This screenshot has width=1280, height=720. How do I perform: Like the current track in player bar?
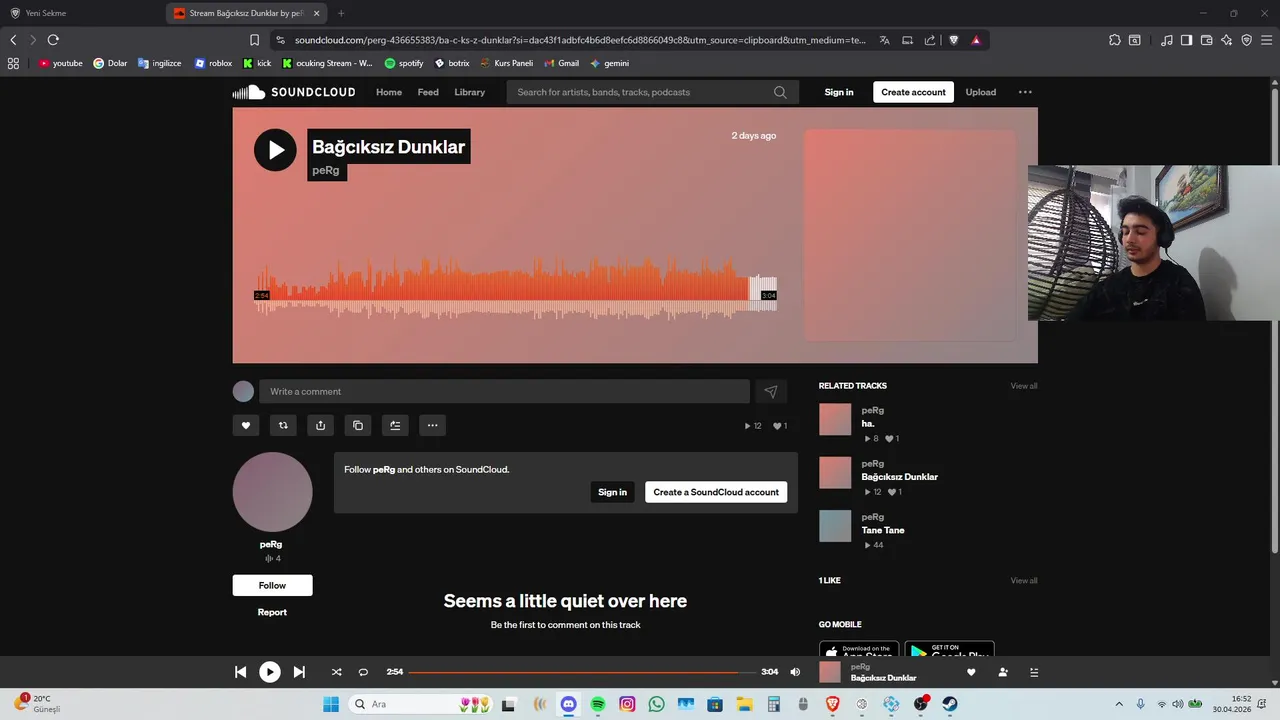coord(971,672)
